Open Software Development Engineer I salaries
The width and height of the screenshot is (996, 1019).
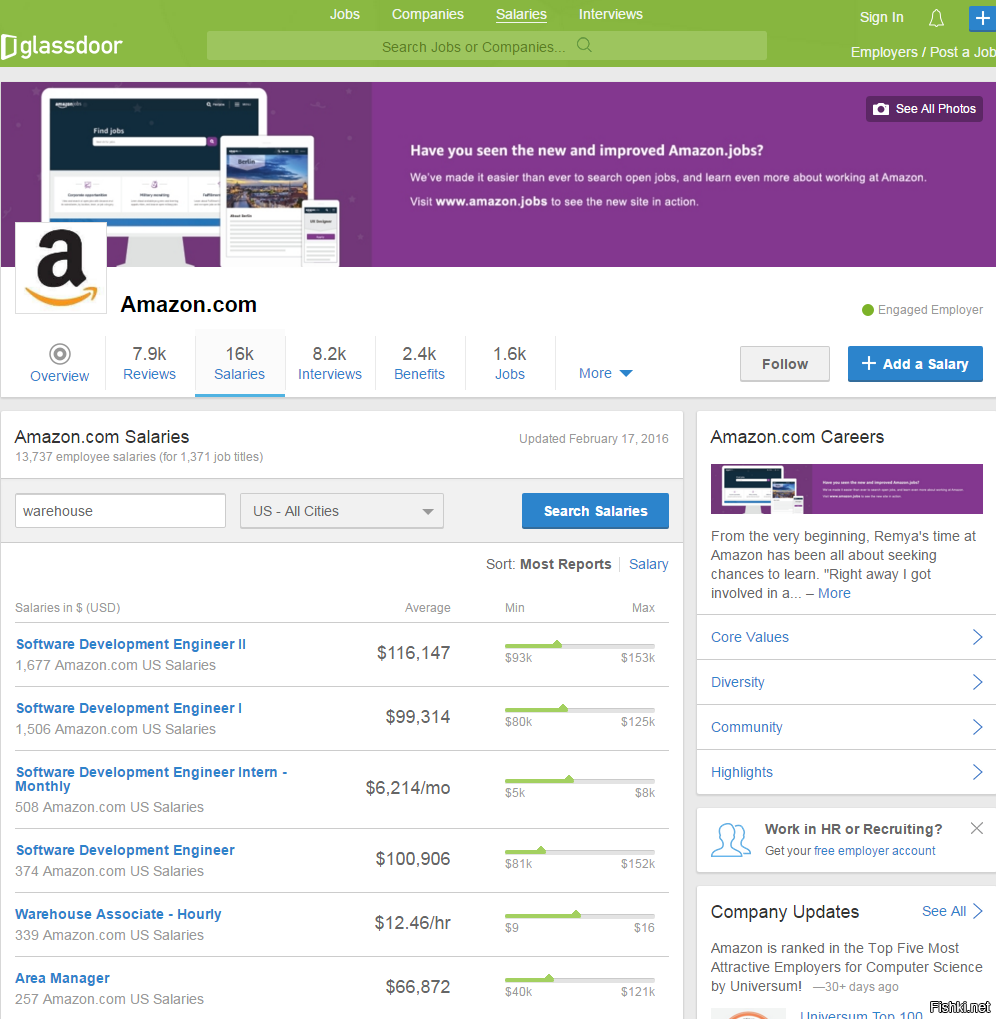(x=129, y=708)
